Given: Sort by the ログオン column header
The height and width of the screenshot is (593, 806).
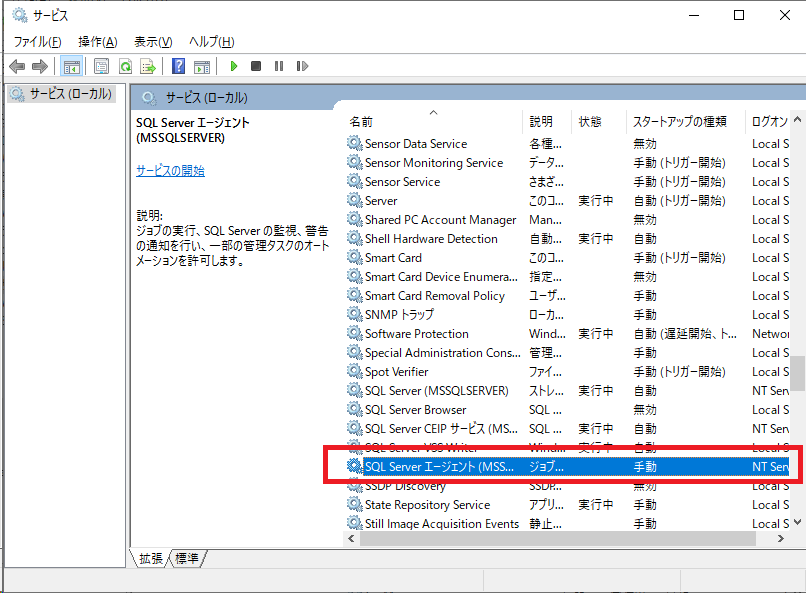Looking at the screenshot, I should pos(767,121).
